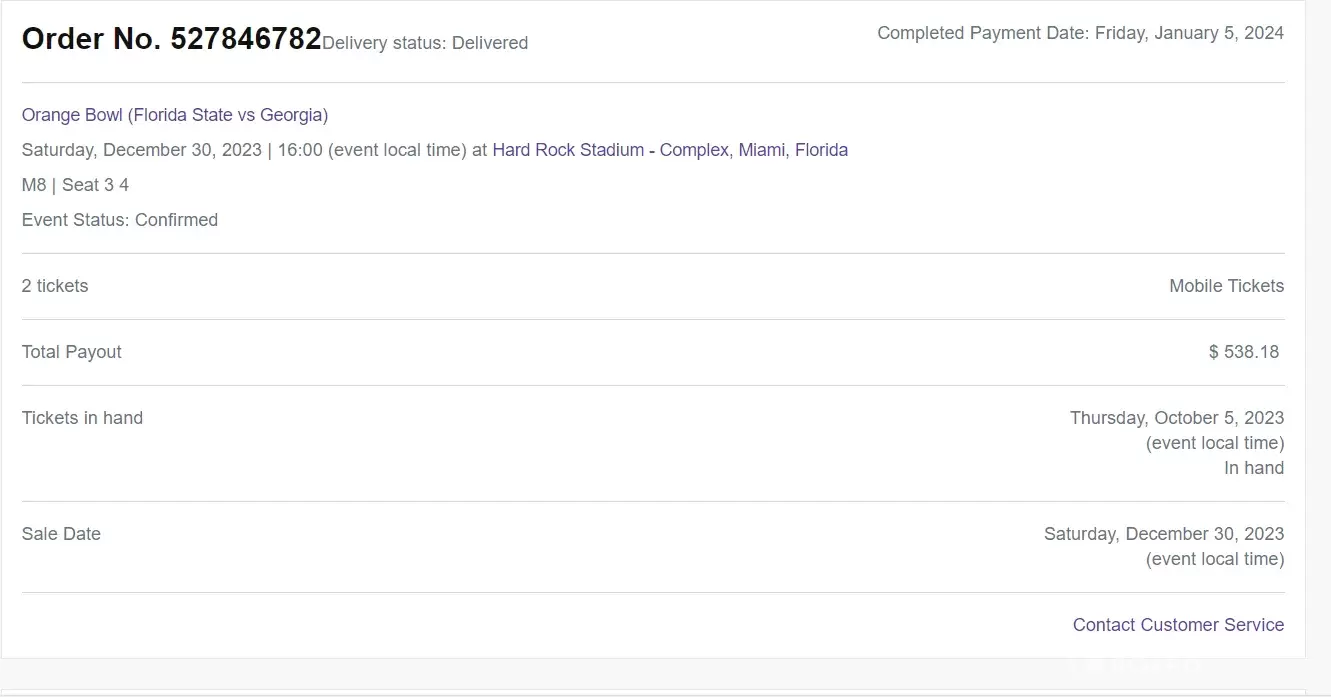The height and width of the screenshot is (697, 1331).
Task: Open Contact Customer Service link
Action: click(x=1178, y=625)
